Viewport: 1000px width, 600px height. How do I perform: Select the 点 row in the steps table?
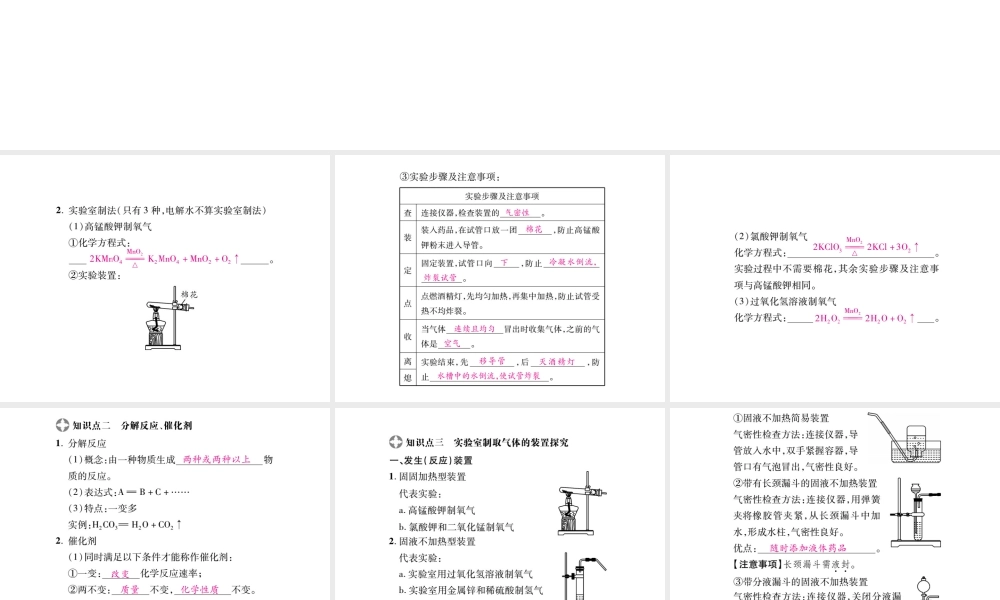pyautogui.click(x=408, y=302)
